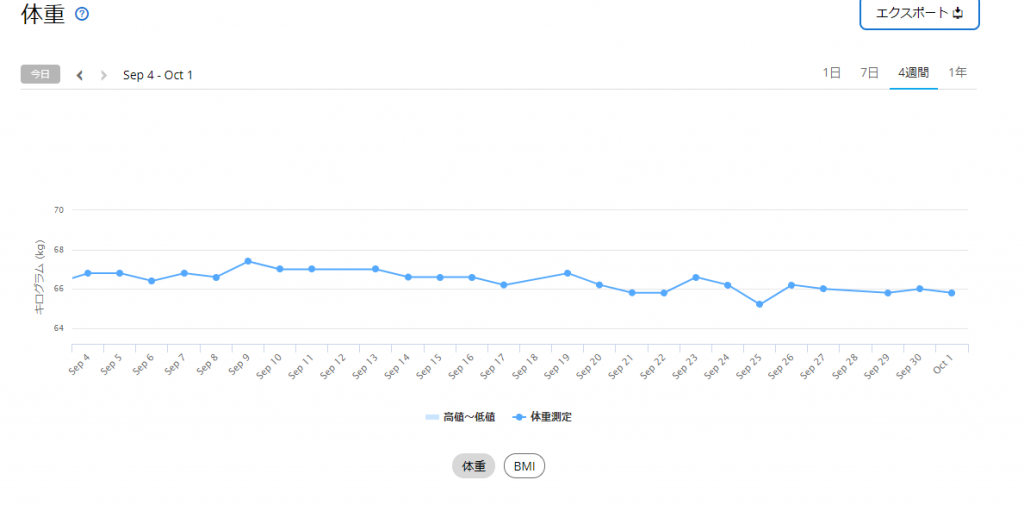Go to previous date range arrow

point(80,75)
